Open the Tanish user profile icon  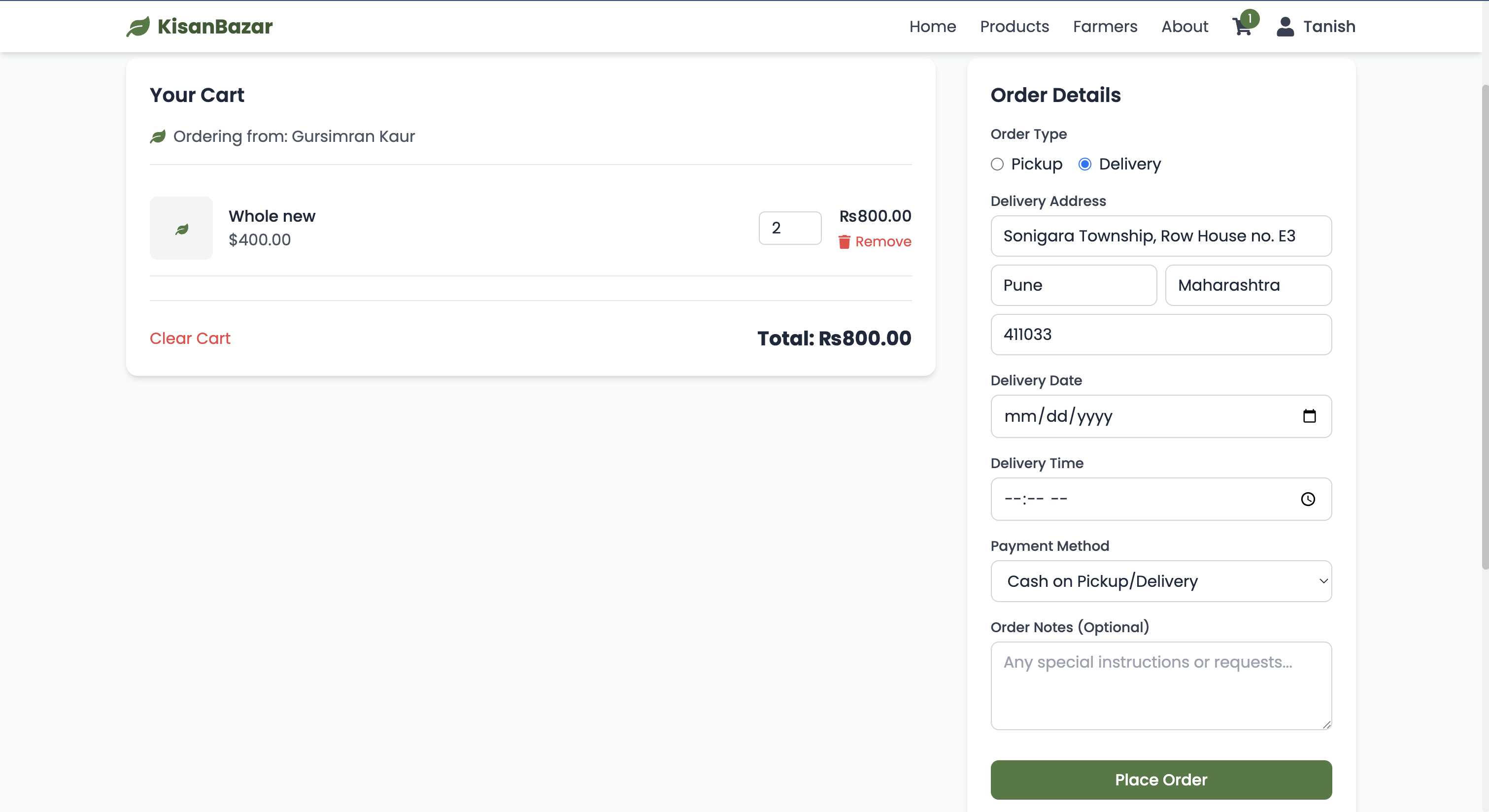1285,27
